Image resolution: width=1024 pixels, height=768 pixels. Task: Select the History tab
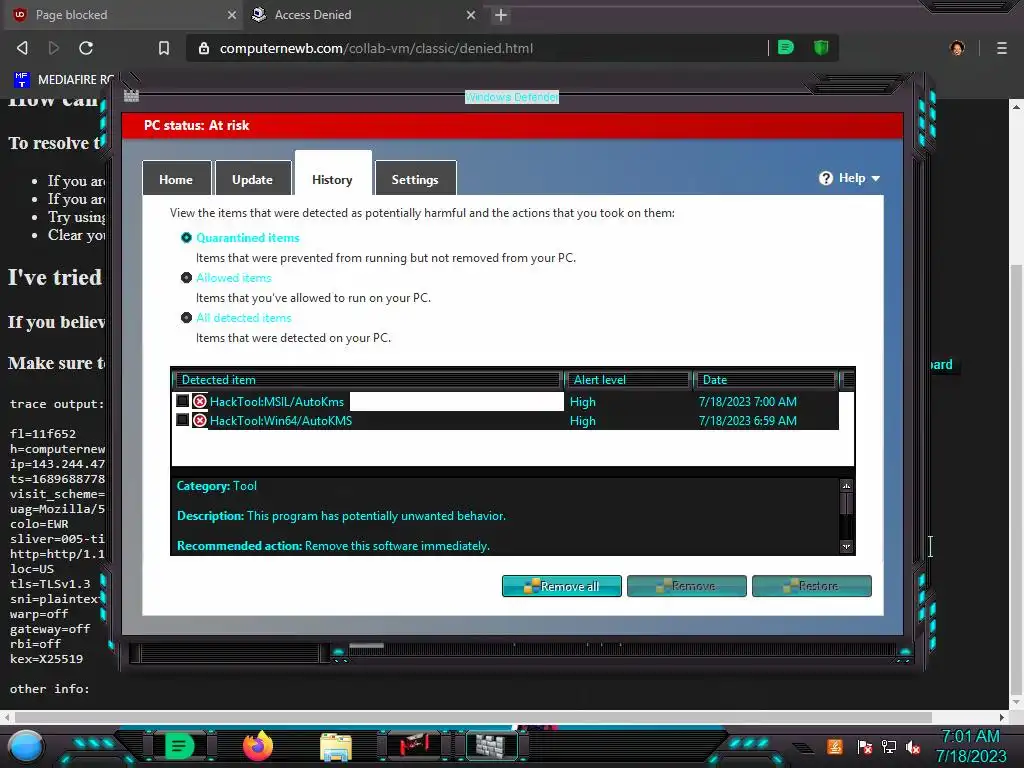click(x=332, y=175)
